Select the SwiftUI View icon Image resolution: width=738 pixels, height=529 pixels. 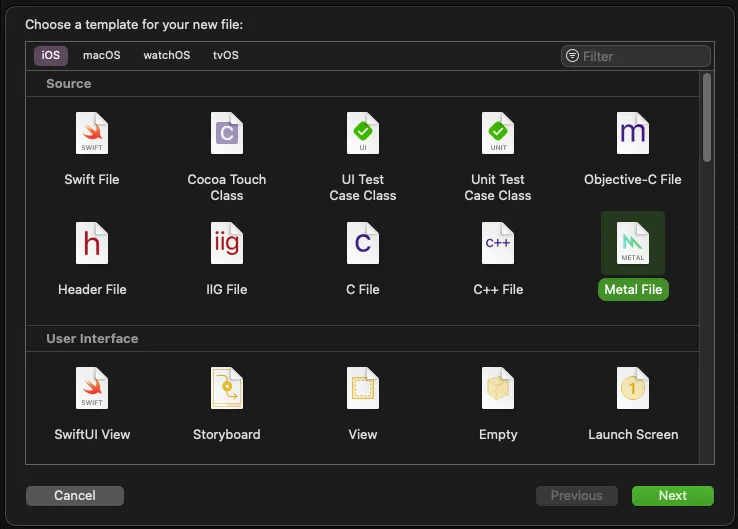pos(92,388)
